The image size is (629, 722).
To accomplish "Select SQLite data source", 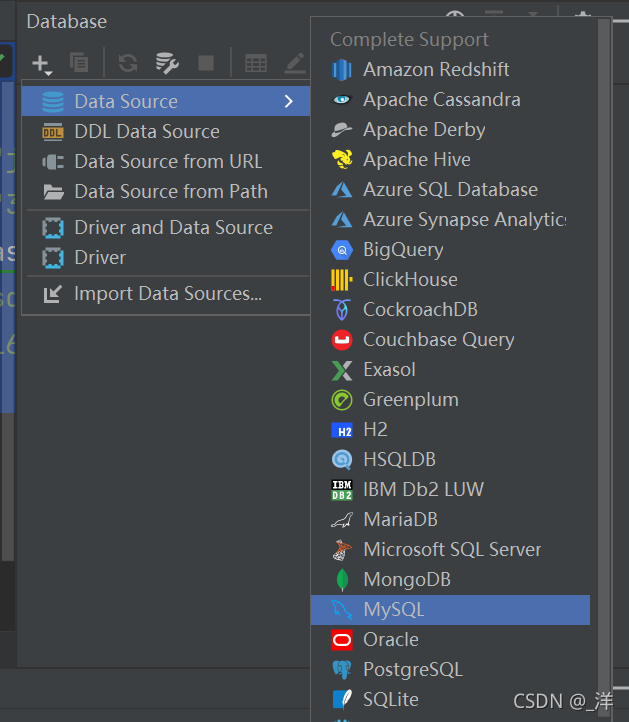I will [450, 699].
